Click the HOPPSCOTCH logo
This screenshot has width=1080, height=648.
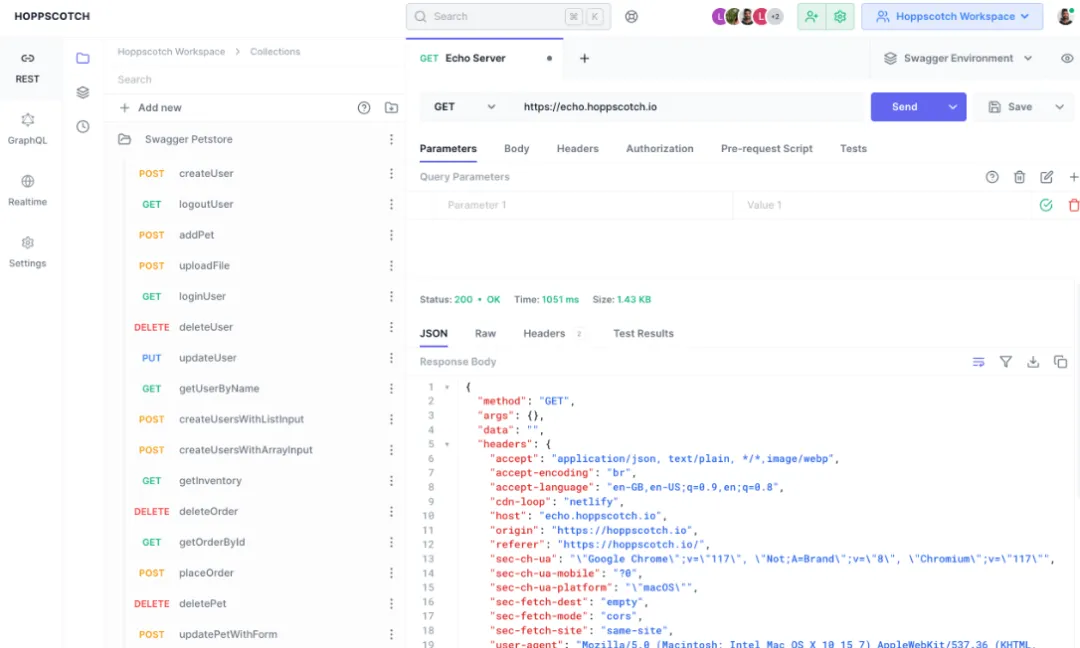pos(52,17)
